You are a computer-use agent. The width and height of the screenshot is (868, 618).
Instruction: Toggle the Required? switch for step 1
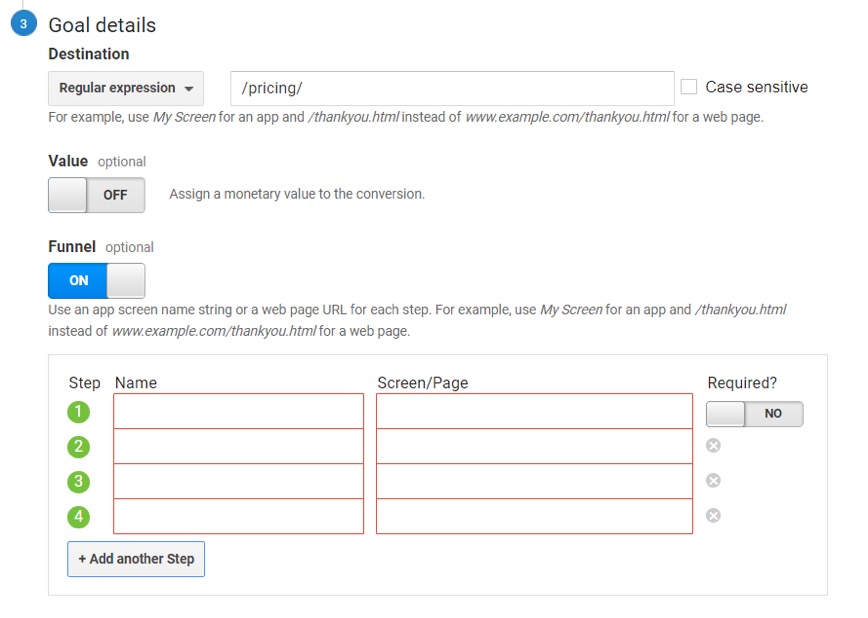point(755,414)
